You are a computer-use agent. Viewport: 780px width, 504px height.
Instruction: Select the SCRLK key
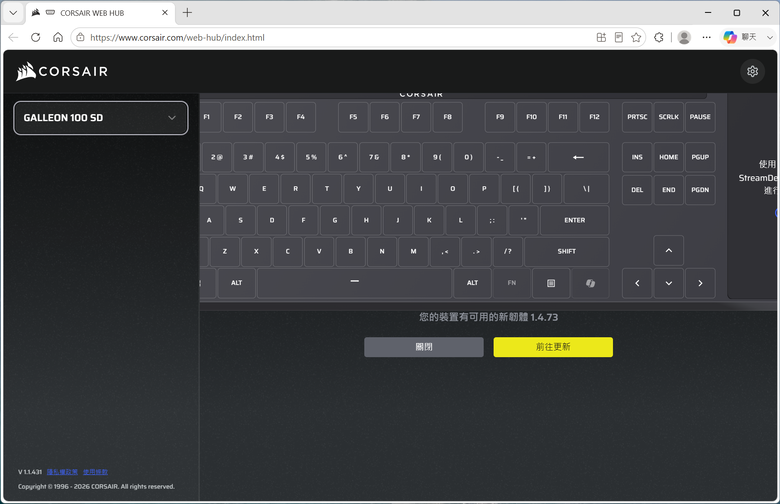[669, 117]
